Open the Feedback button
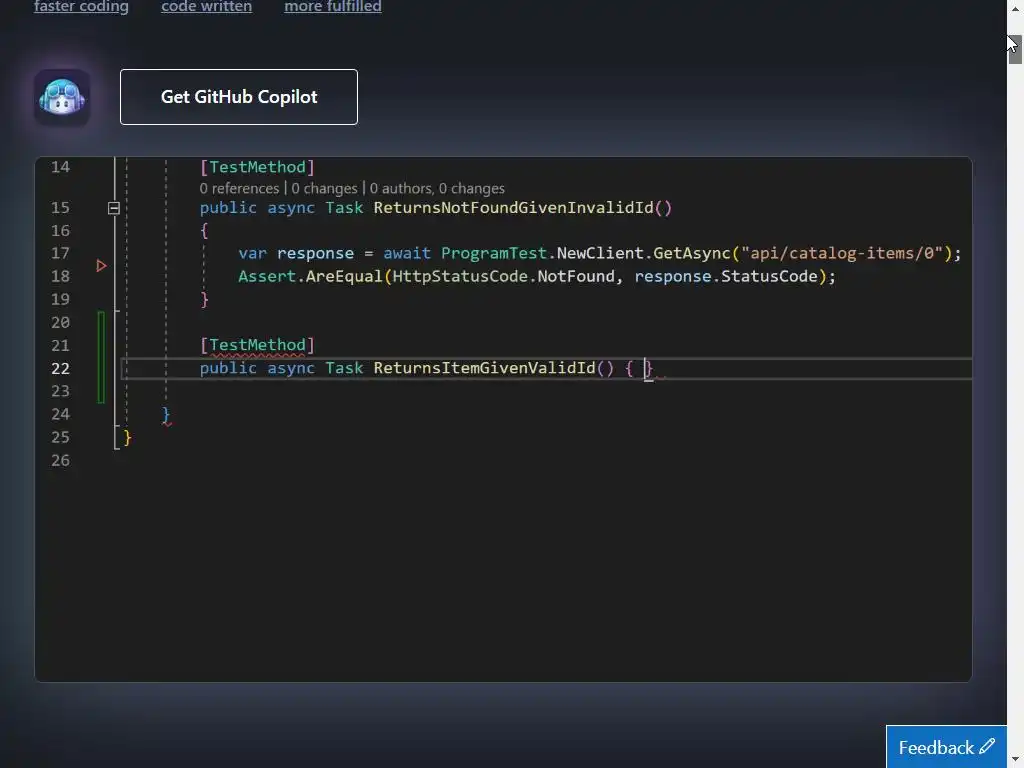The image size is (1024, 768). tap(946, 746)
